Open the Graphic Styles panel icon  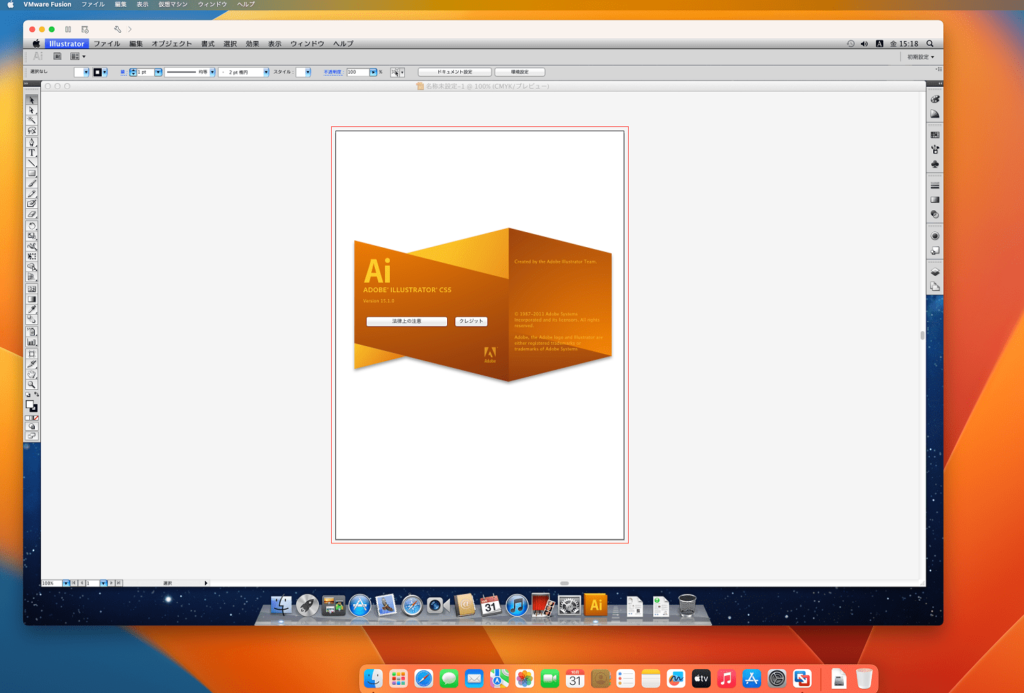935,250
